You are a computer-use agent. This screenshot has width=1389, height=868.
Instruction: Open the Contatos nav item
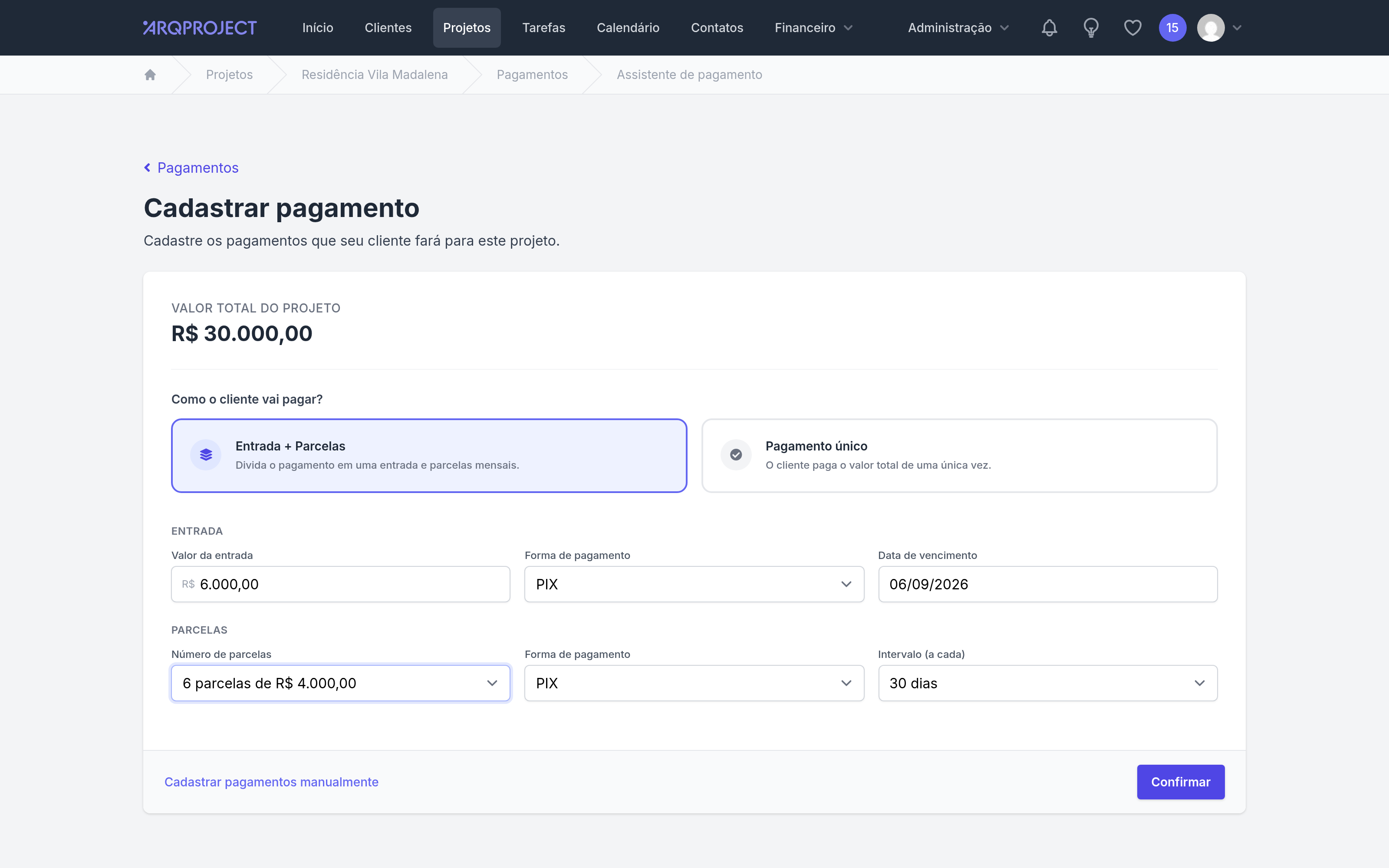pyautogui.click(x=717, y=27)
